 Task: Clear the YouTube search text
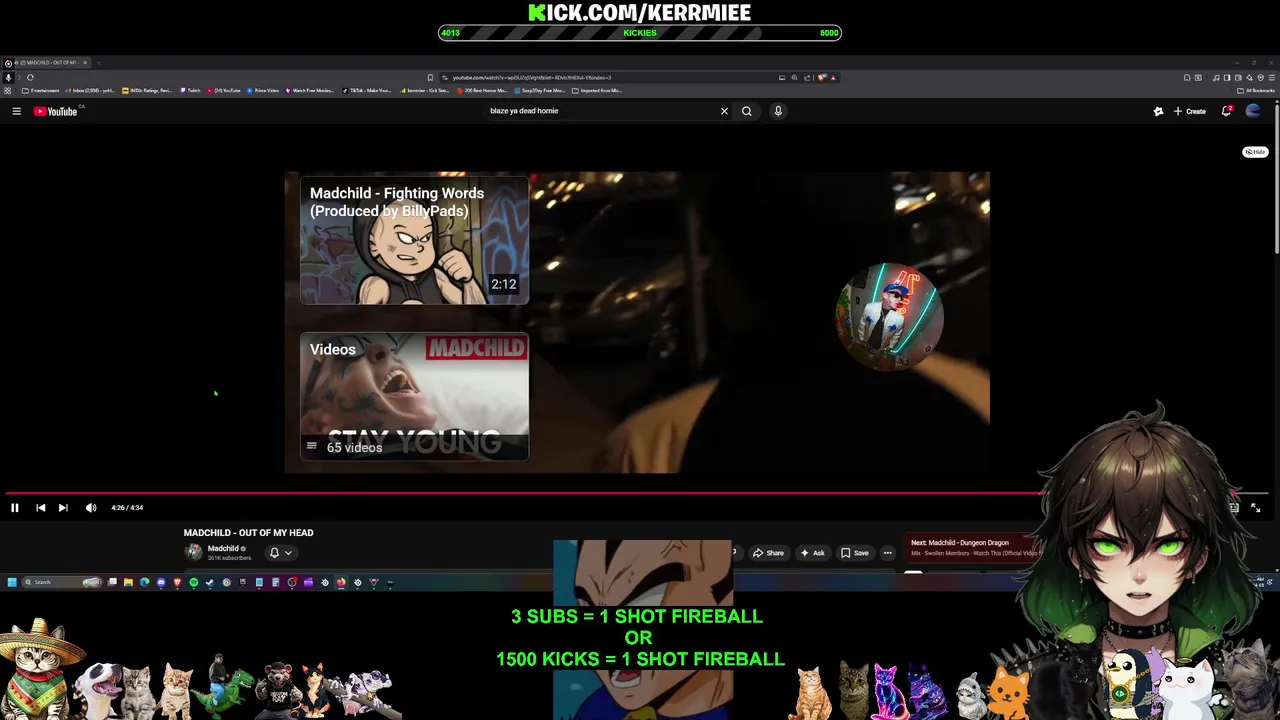coord(724,111)
